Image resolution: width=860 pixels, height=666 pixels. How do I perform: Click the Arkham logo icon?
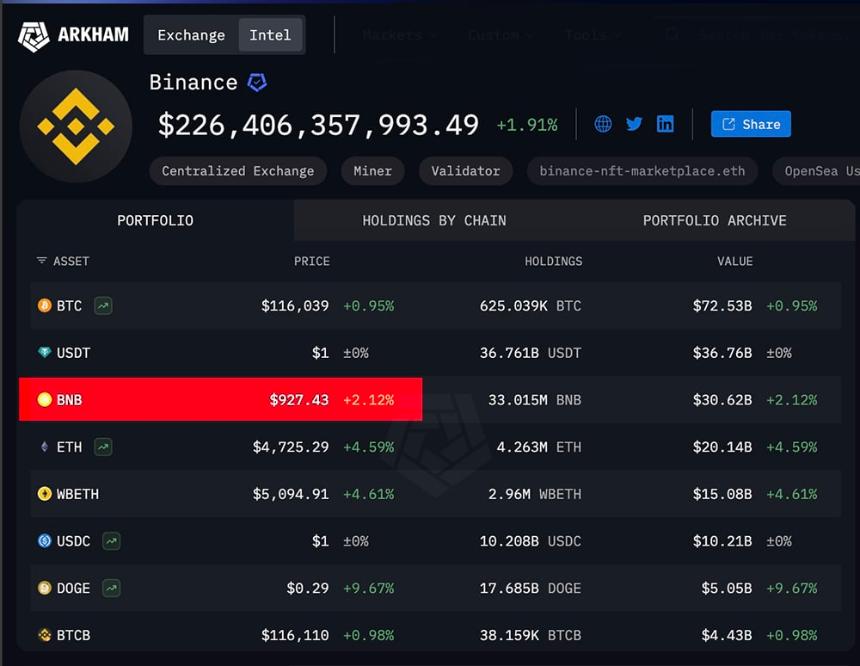(x=33, y=36)
